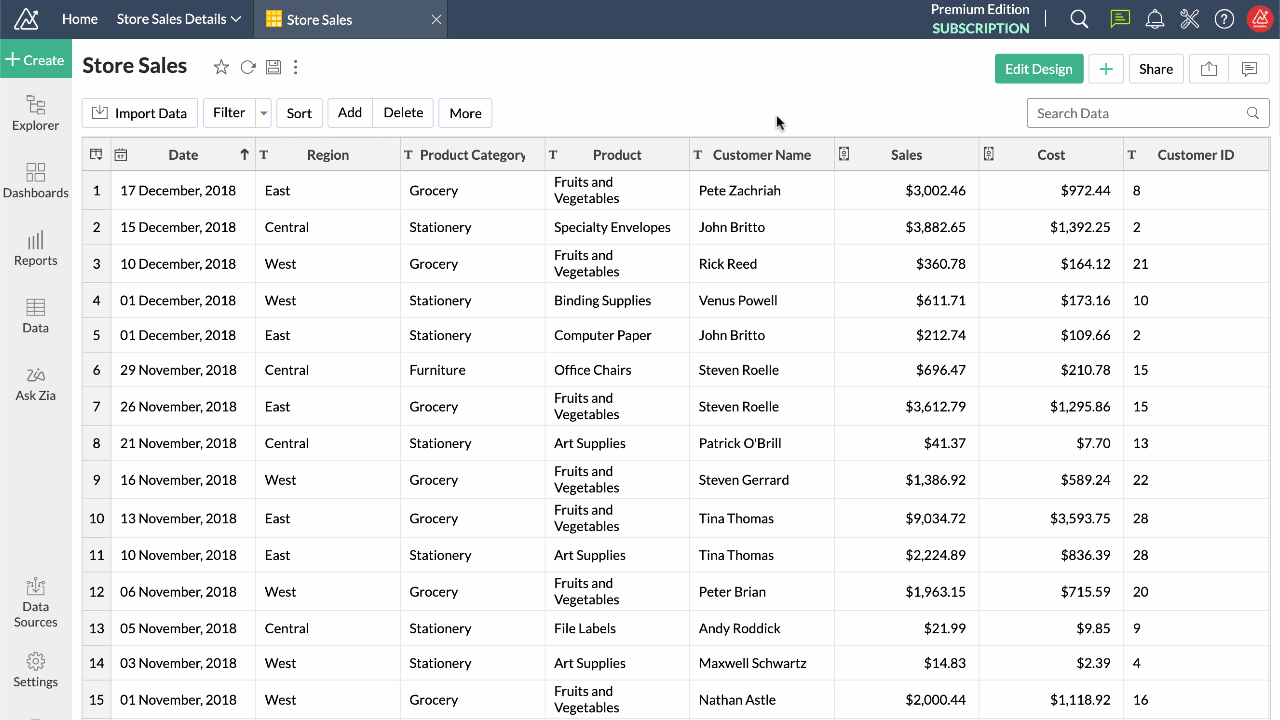Click the Zoho Analytics logo icon
This screenshot has height=720, width=1280.
click(x=26, y=19)
